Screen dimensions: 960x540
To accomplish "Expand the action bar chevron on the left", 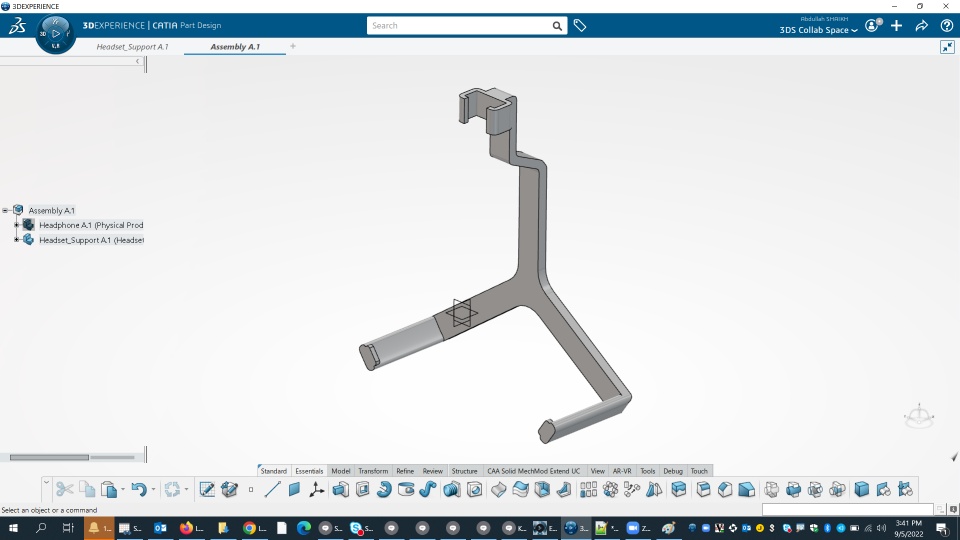I will (46, 483).
